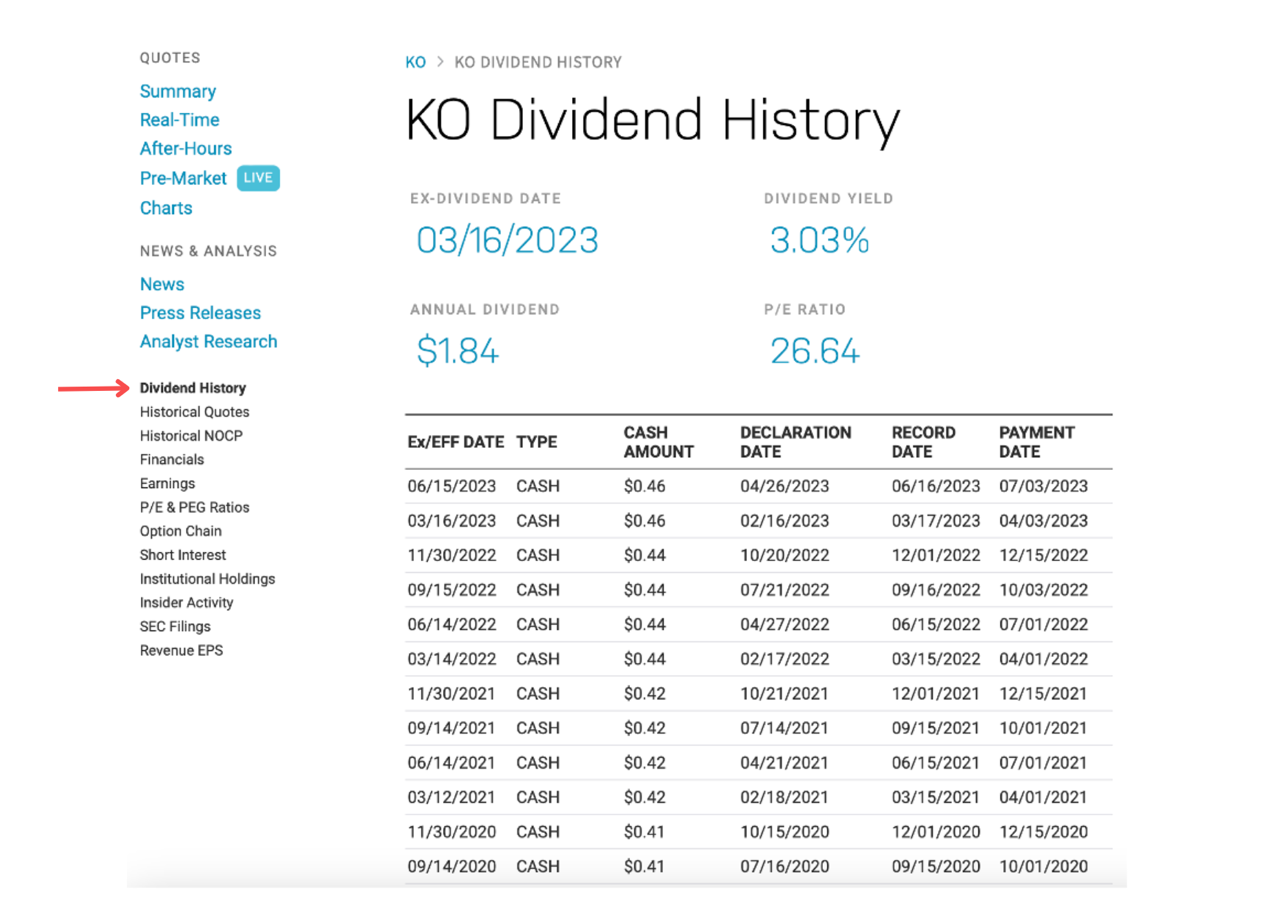Click the 11/30/2021 ex-date cell
Image resolution: width=1282 pixels, height=906 pixels.
452,694
